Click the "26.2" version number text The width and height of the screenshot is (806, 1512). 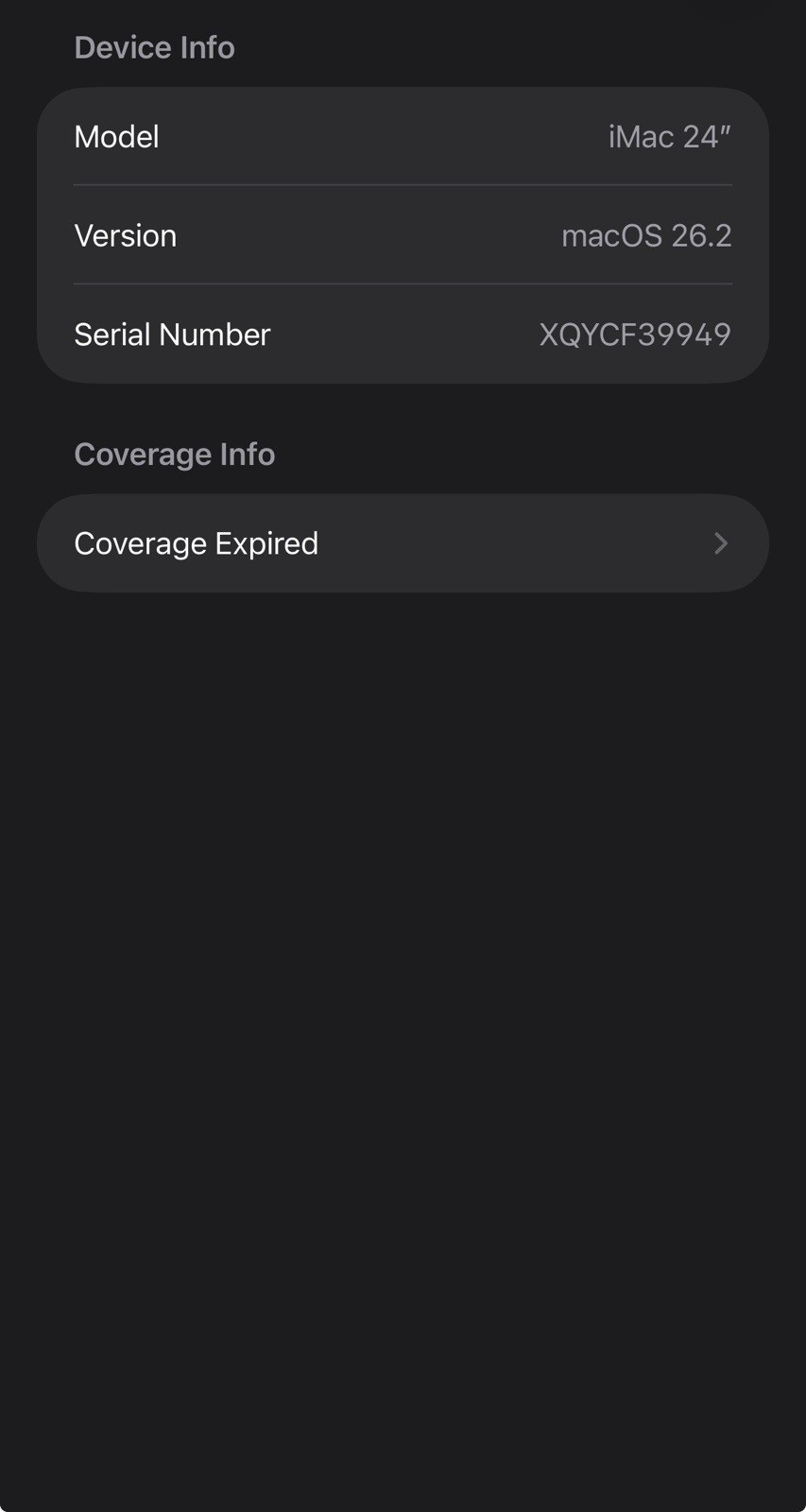pos(701,235)
